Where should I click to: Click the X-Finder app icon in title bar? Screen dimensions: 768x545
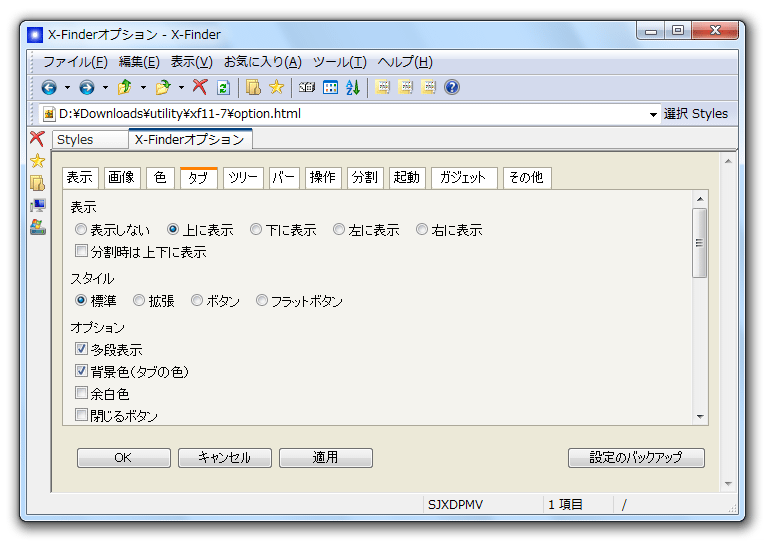click(35, 35)
